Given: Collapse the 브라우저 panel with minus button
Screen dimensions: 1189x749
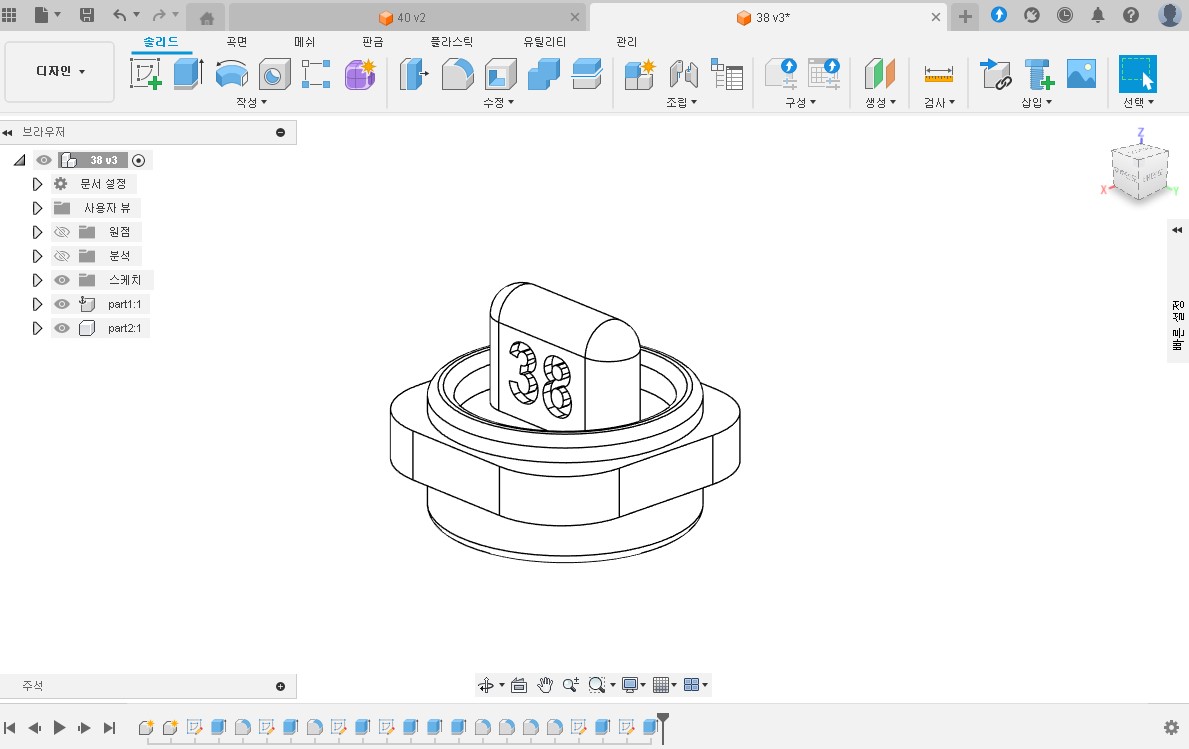Looking at the screenshot, I should (x=281, y=133).
